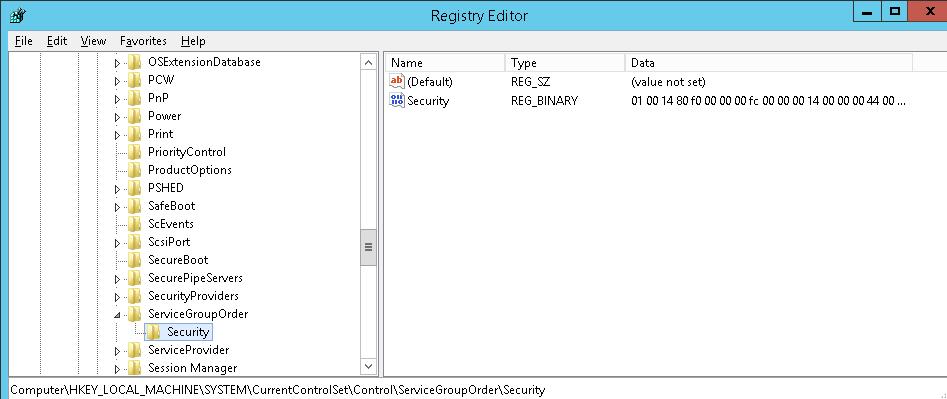Click the binary data '01 00 14 80...' cell
Viewport: 947px width, 399px height.
pos(768,101)
